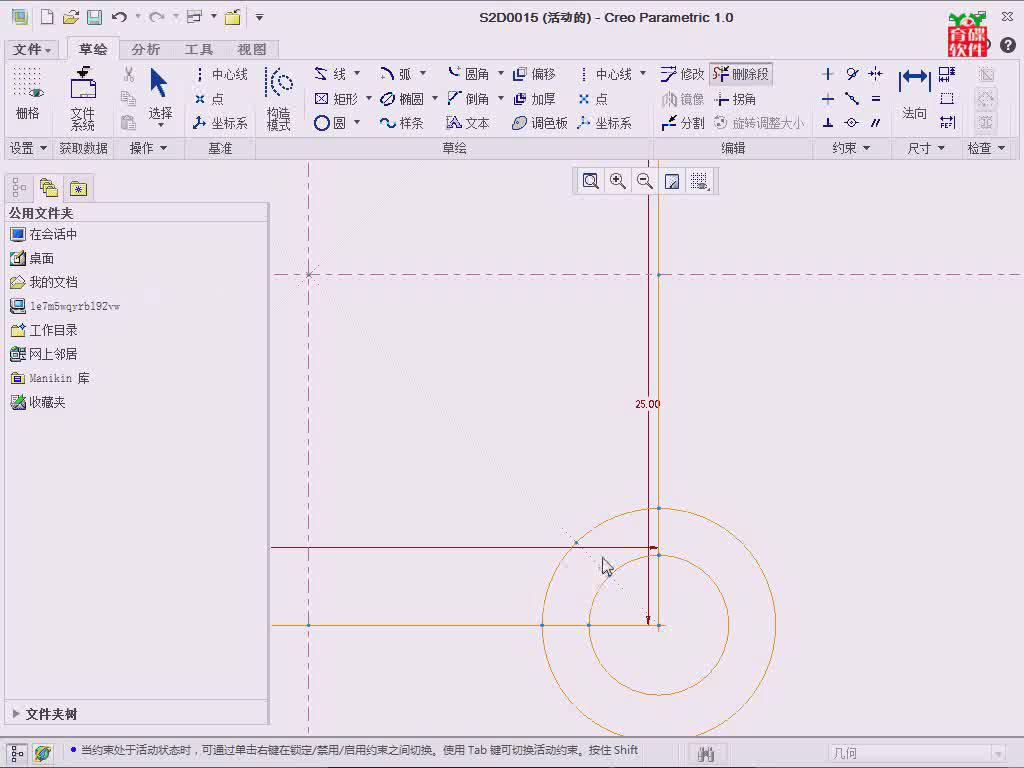The height and width of the screenshot is (768, 1024).
Task: Toggle the 栅格 grid display
Action: click(27, 94)
